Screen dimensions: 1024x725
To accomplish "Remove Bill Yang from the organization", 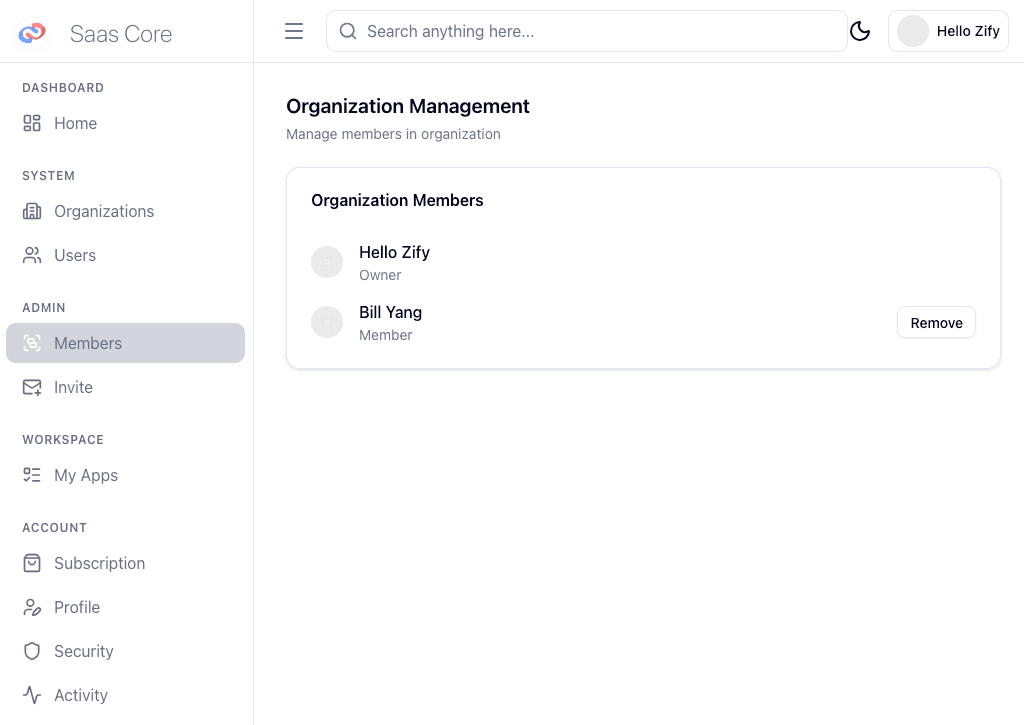I will point(936,323).
